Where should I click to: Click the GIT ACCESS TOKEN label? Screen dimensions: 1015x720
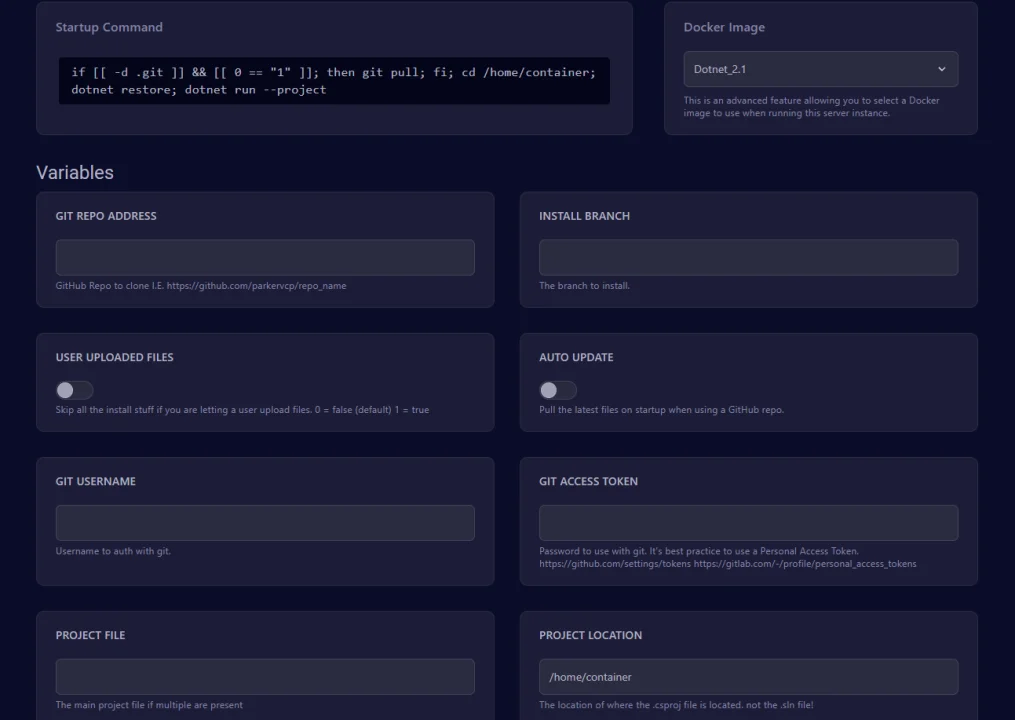pos(588,481)
